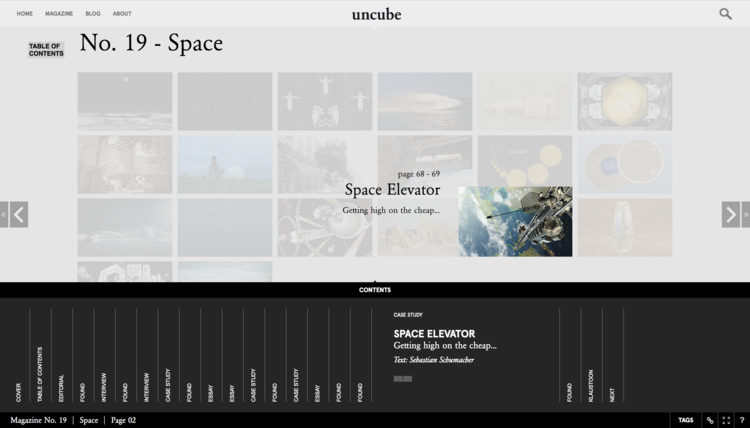The width and height of the screenshot is (750, 428).
Task: Collapse the CONTENTS bar
Action: [375, 290]
